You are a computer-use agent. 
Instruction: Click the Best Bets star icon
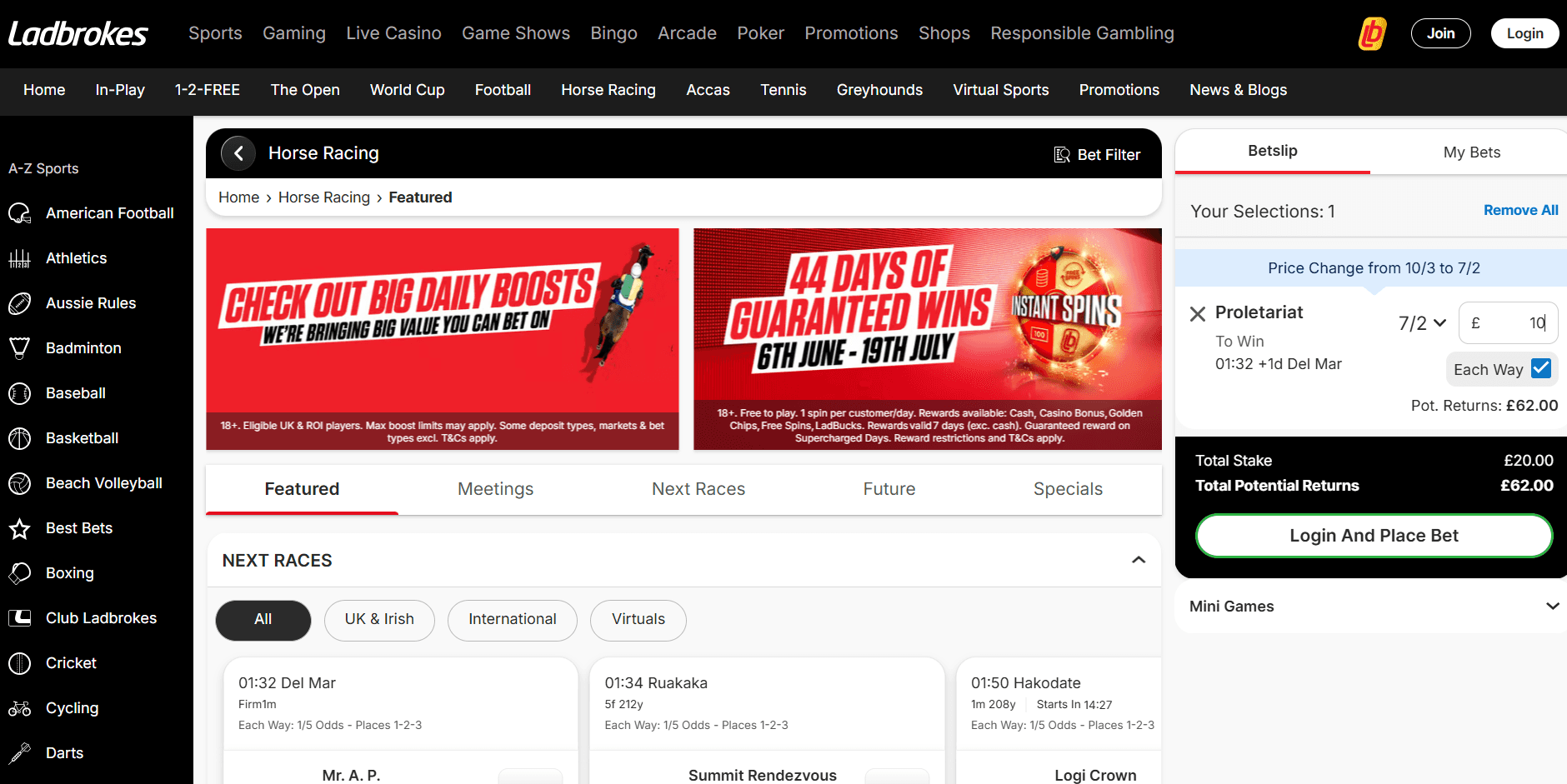20,528
